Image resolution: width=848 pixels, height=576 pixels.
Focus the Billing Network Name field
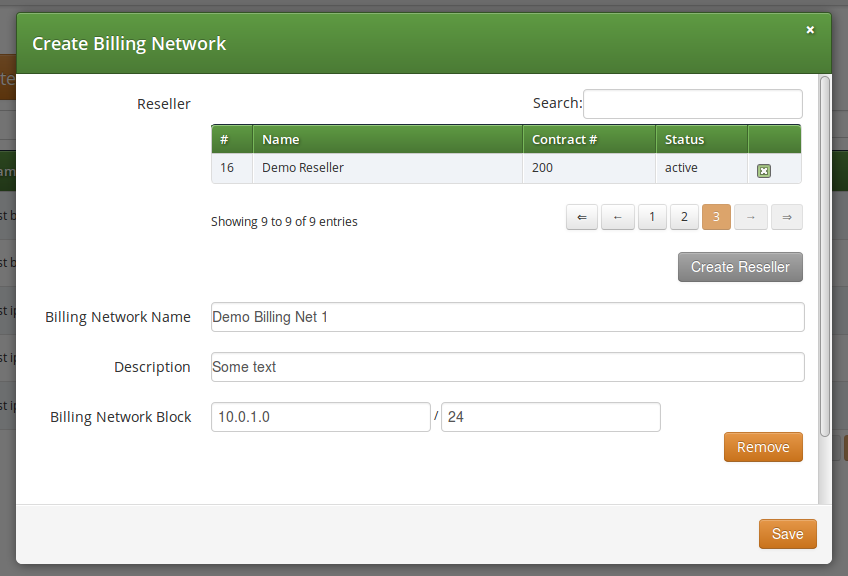click(x=507, y=317)
